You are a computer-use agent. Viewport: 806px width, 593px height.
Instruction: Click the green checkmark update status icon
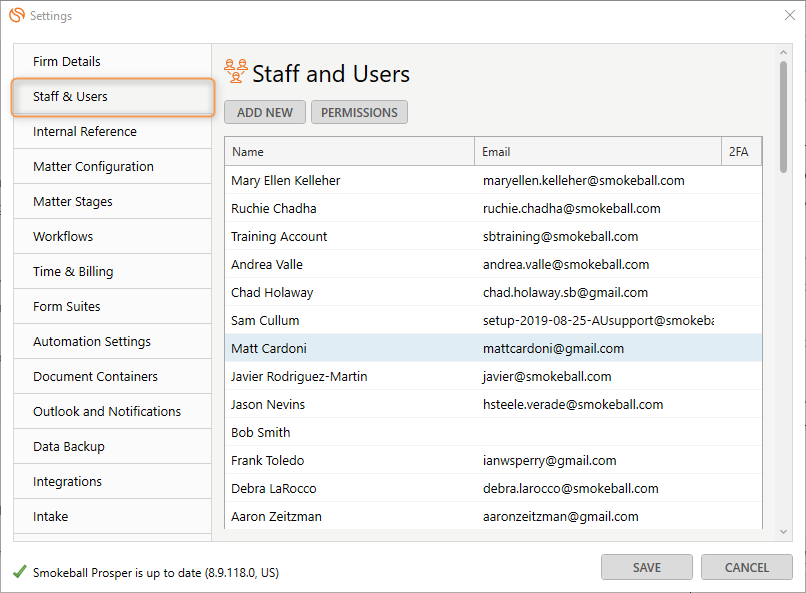point(20,571)
